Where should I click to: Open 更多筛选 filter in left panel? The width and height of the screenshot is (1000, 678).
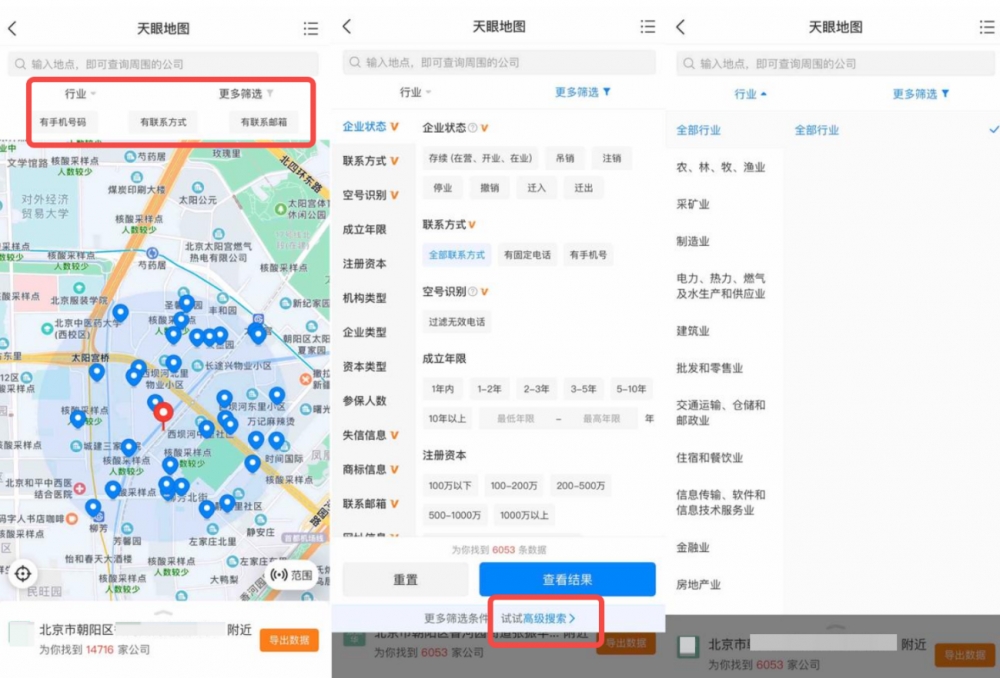pyautogui.click(x=246, y=94)
